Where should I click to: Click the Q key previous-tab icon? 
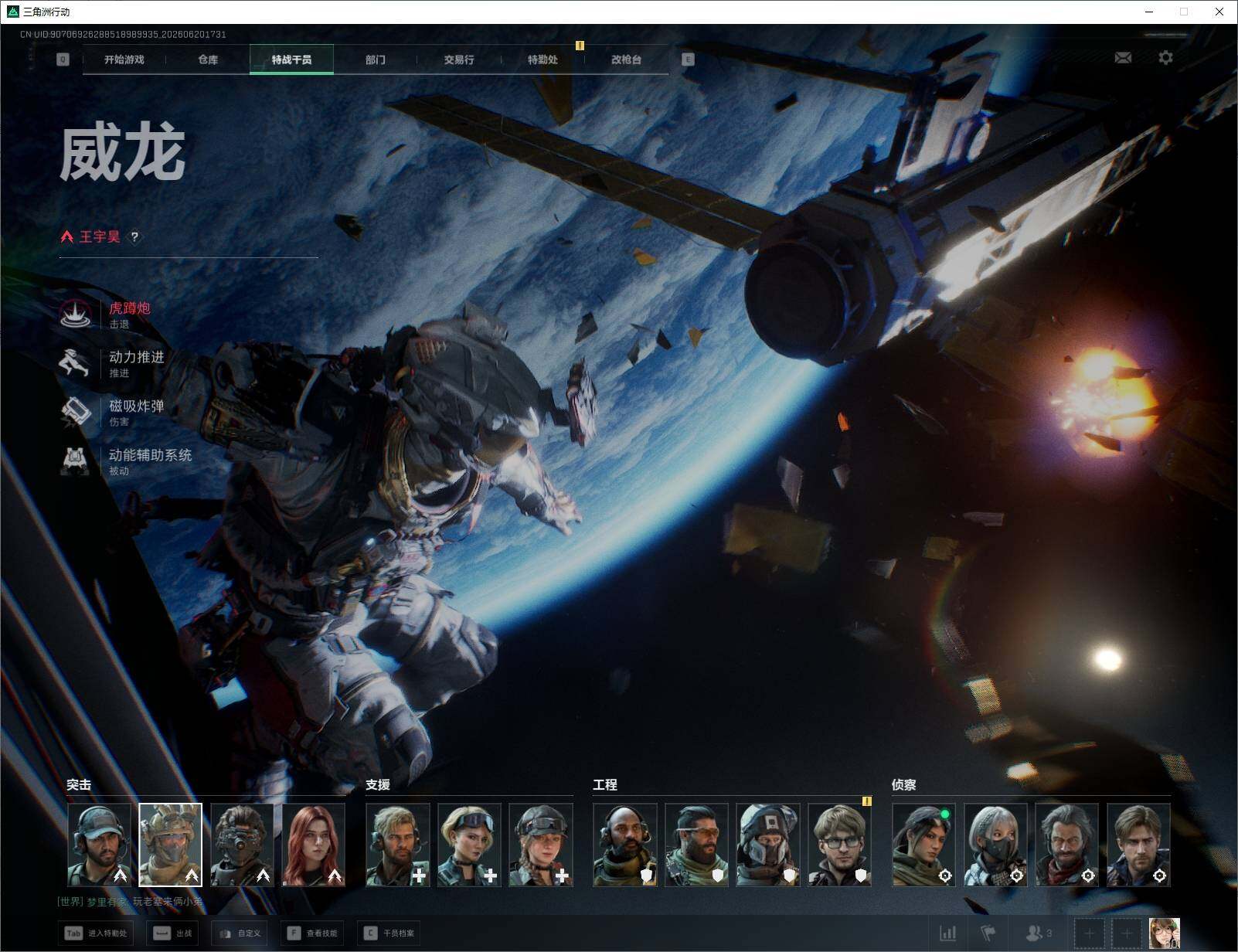coord(63,59)
